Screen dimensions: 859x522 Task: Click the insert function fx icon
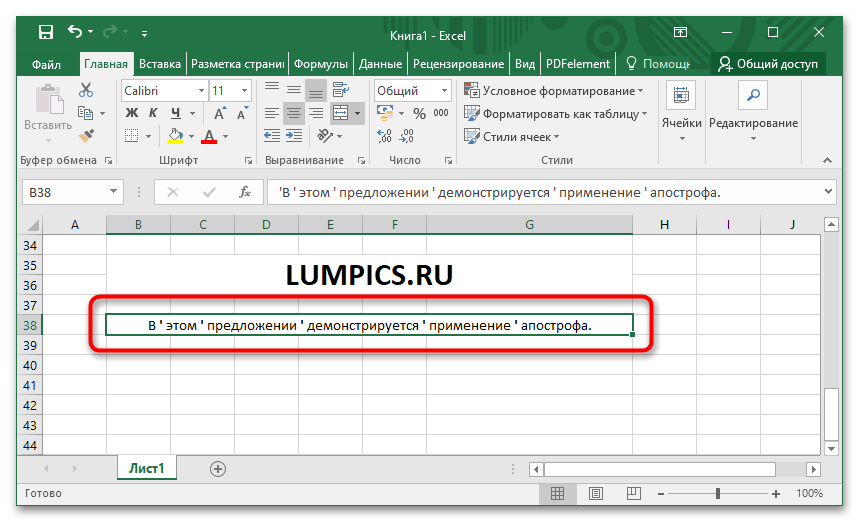[x=244, y=192]
